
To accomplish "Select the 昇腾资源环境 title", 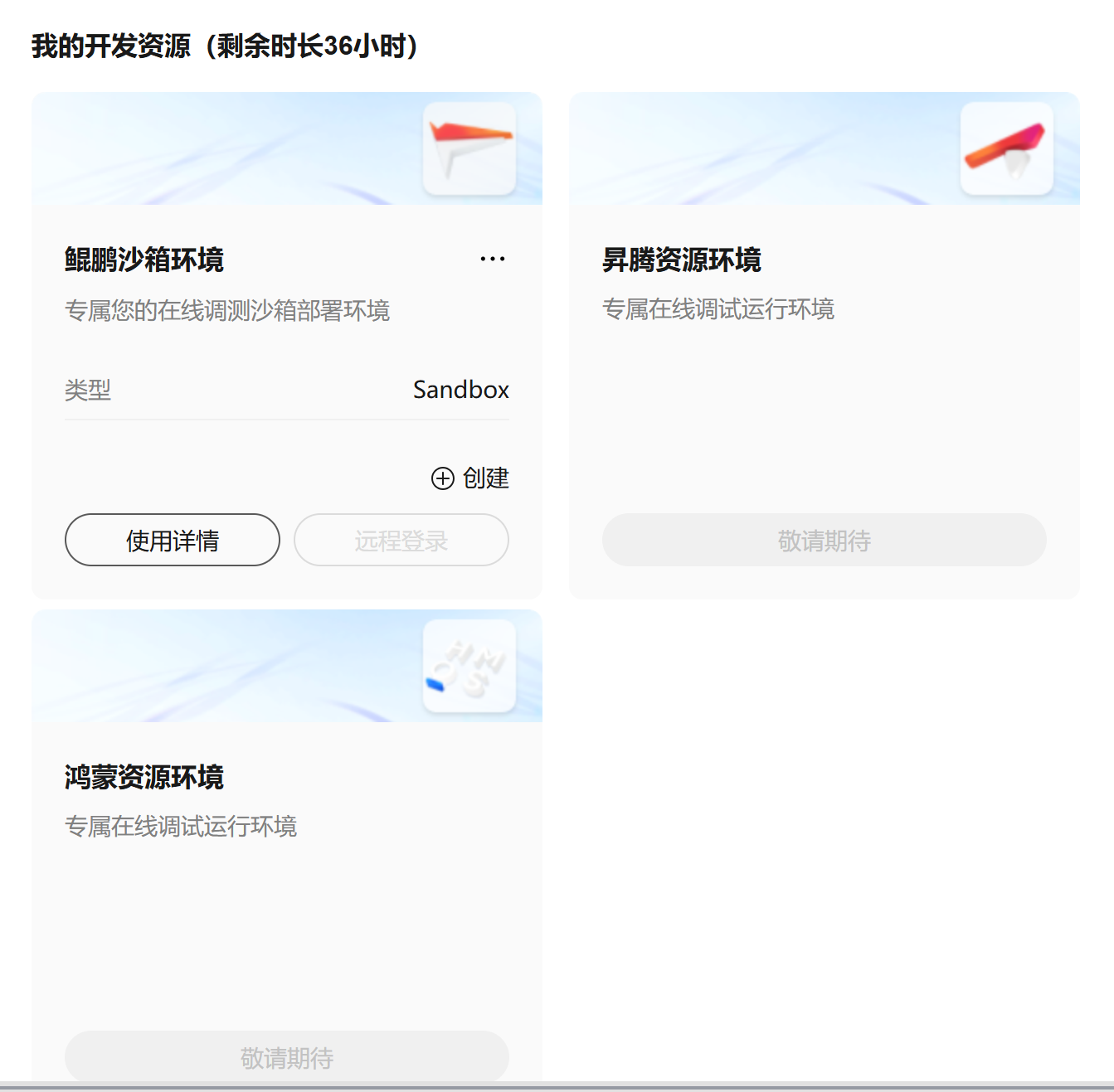I will pos(682,260).
